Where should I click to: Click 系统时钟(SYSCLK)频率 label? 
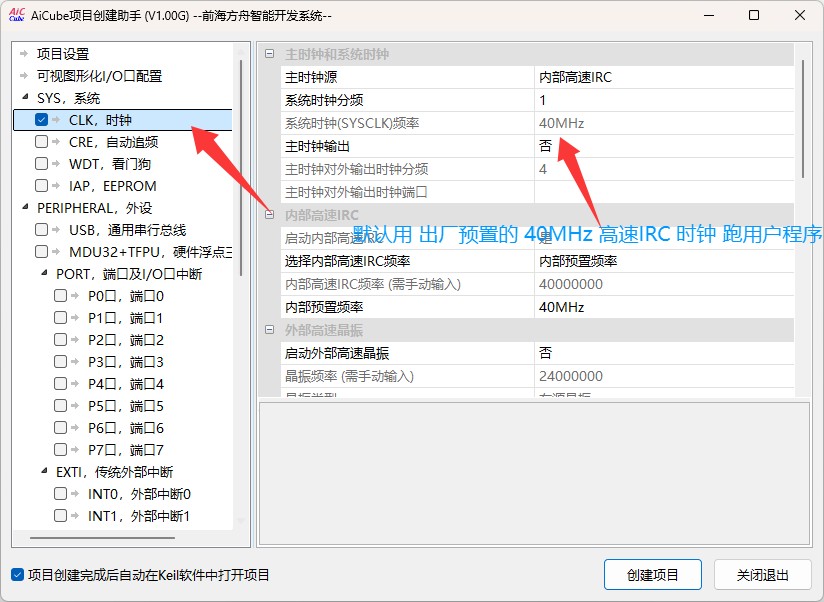pos(352,123)
